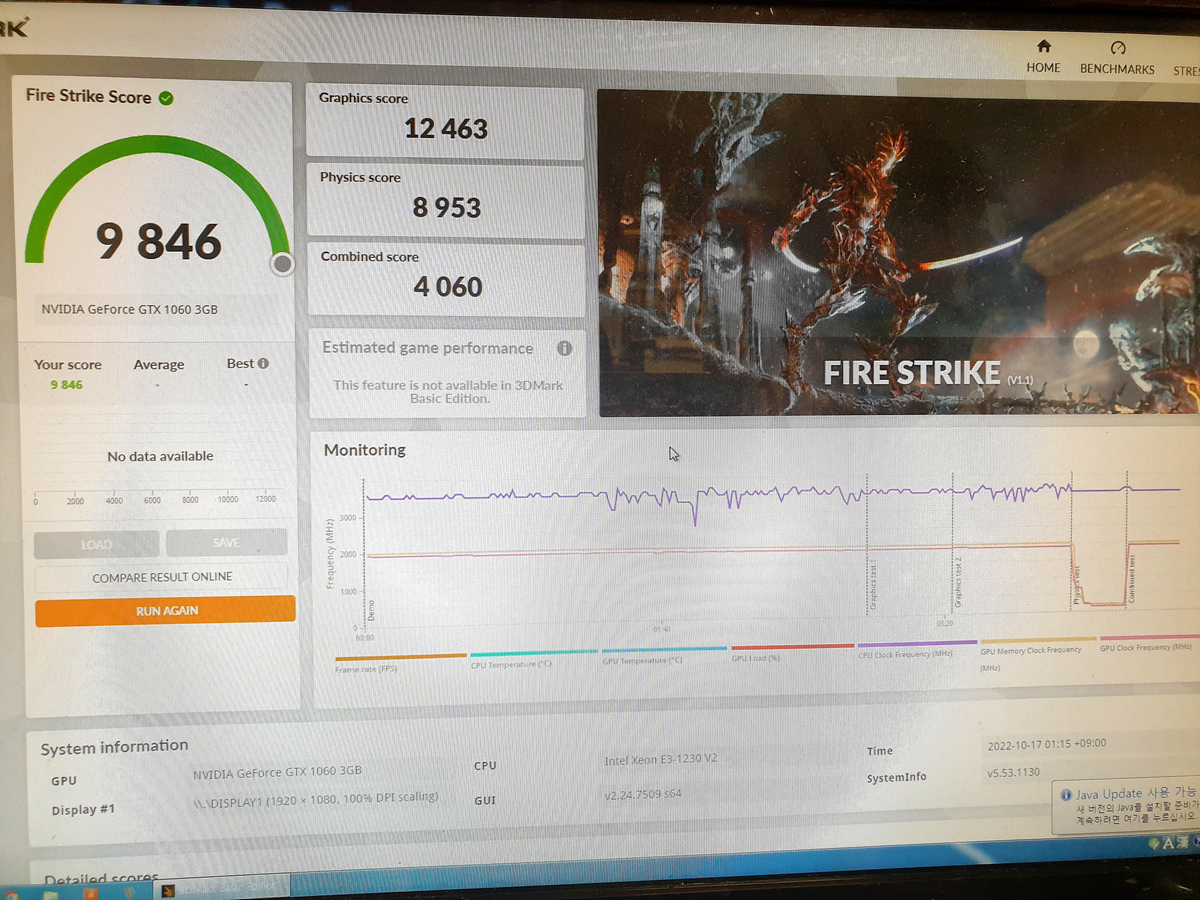
Task: Click the GPU value in System information
Action: tap(277, 771)
